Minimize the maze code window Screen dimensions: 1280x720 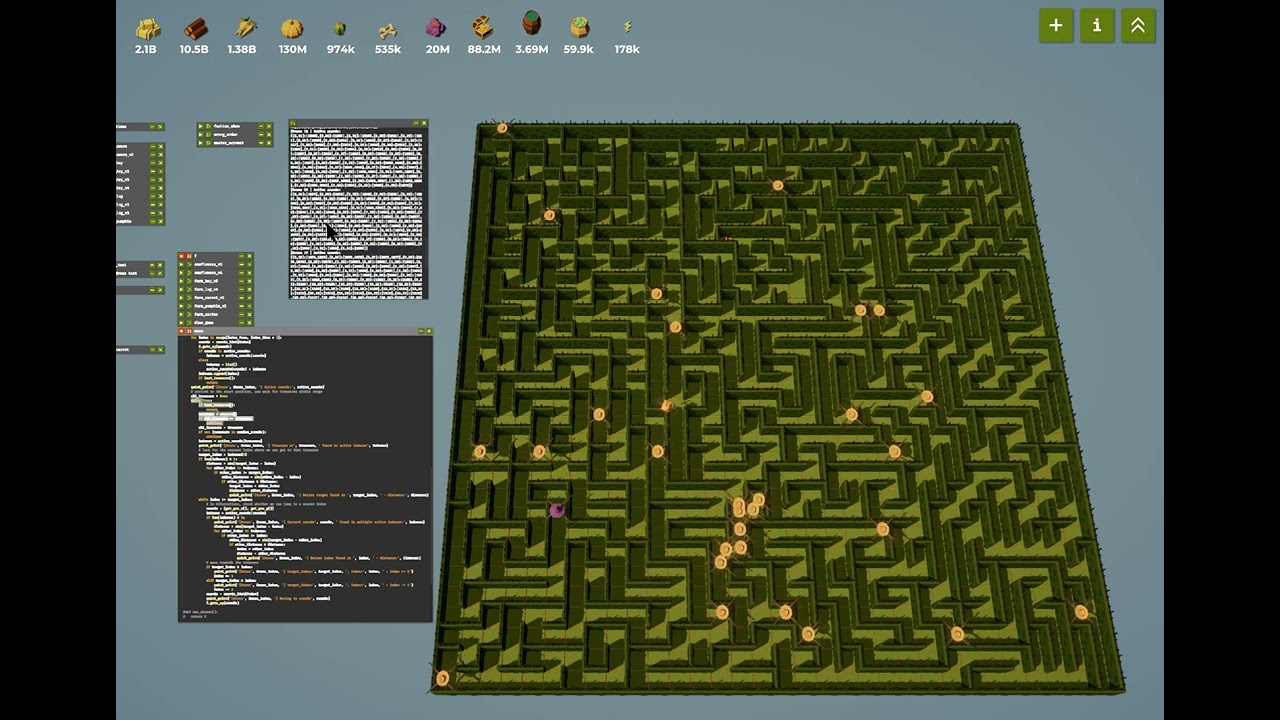click(x=421, y=331)
